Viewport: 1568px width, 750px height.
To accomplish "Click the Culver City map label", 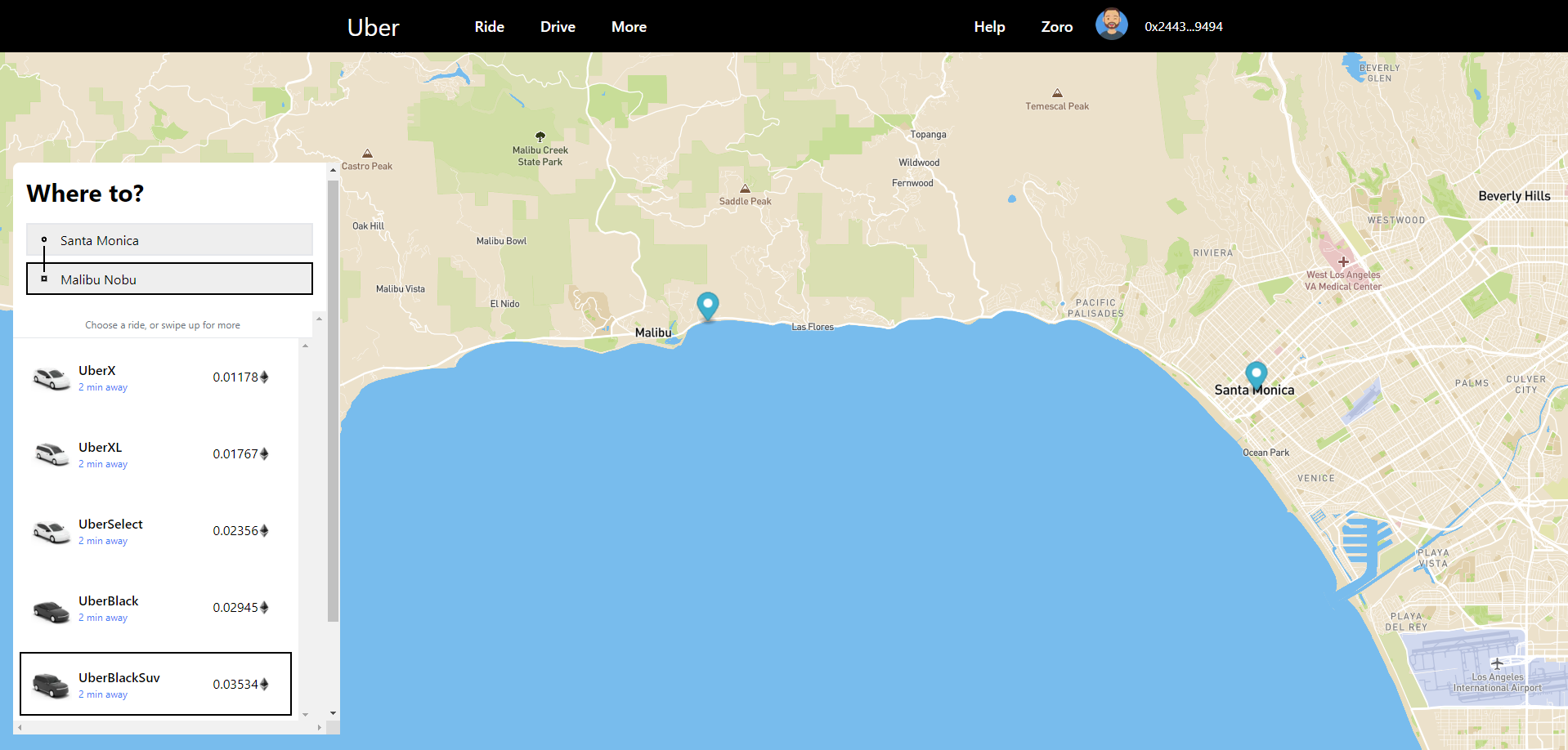I will point(1525,385).
